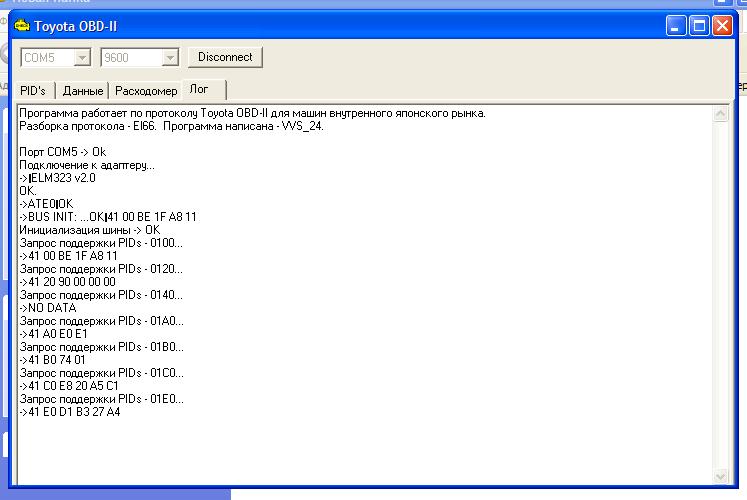Click the log line 'Порт COM5 -> Ok'
The height and width of the screenshot is (500, 747).
pyautogui.click(x=62, y=152)
